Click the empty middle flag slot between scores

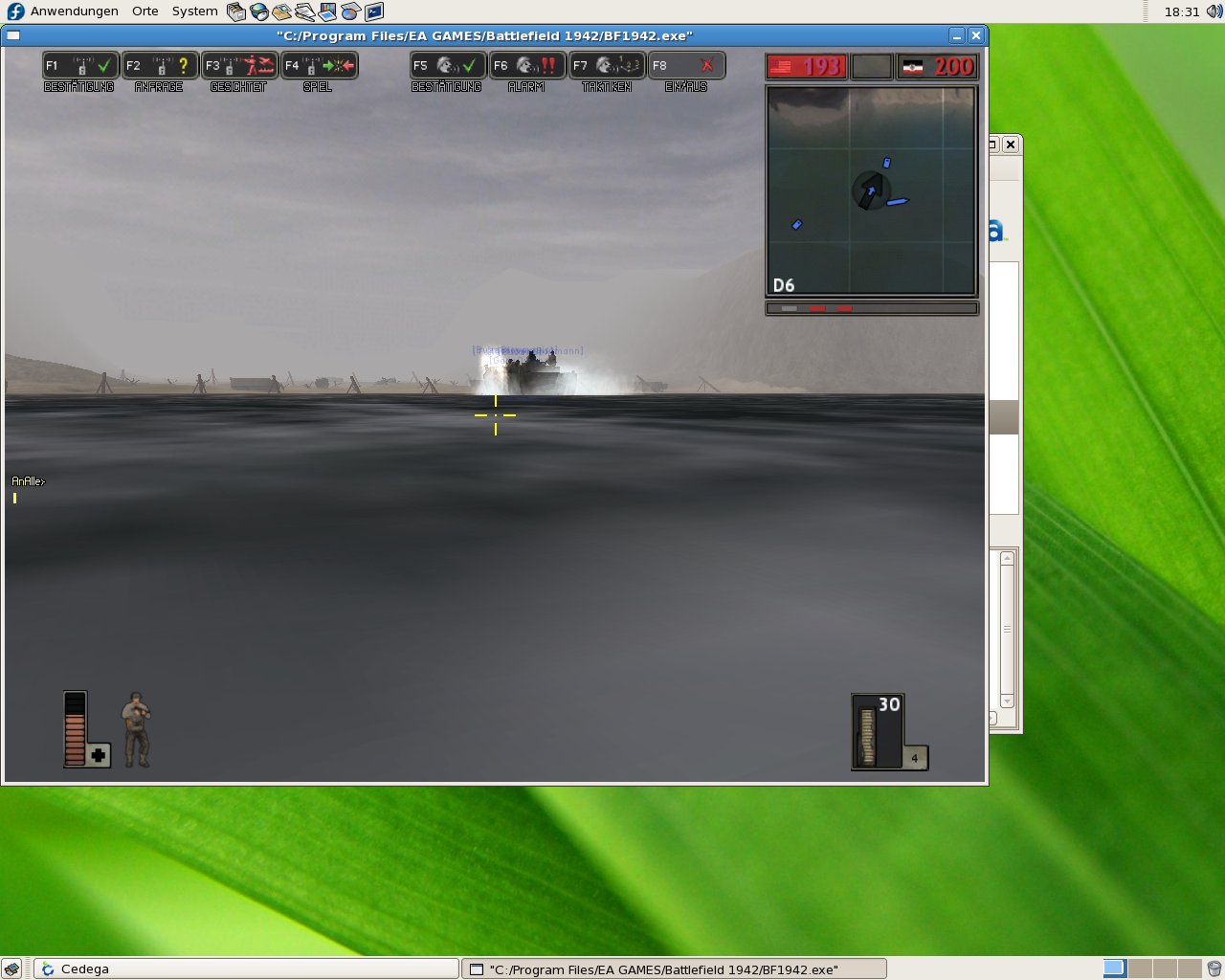tap(872, 67)
